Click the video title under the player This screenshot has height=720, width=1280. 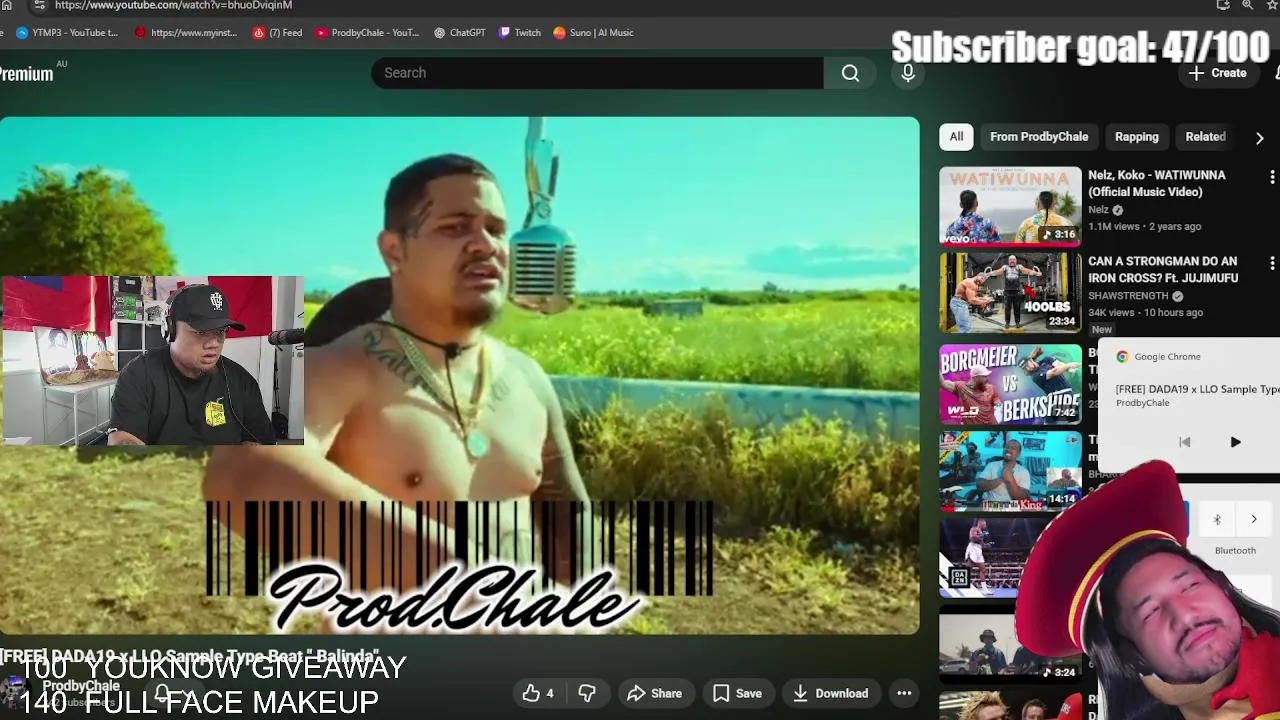[190, 655]
